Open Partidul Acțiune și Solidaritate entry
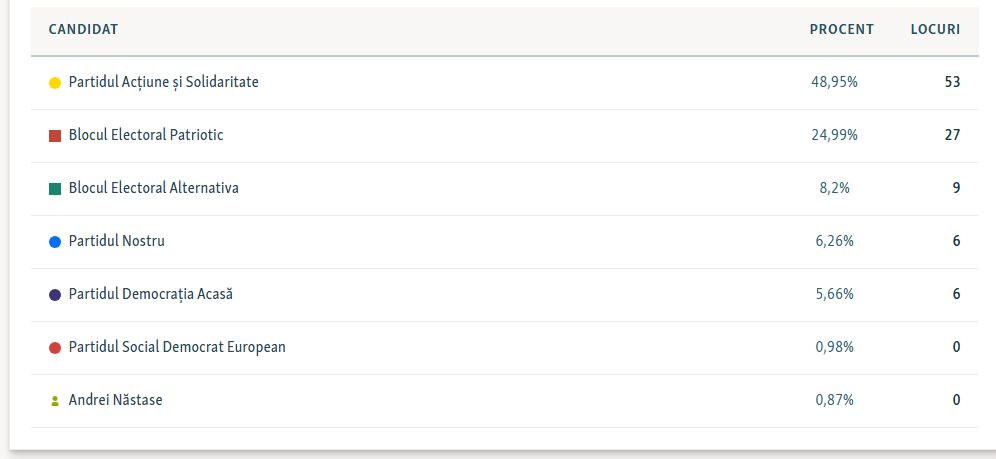This screenshot has width=996, height=459. coord(163,82)
